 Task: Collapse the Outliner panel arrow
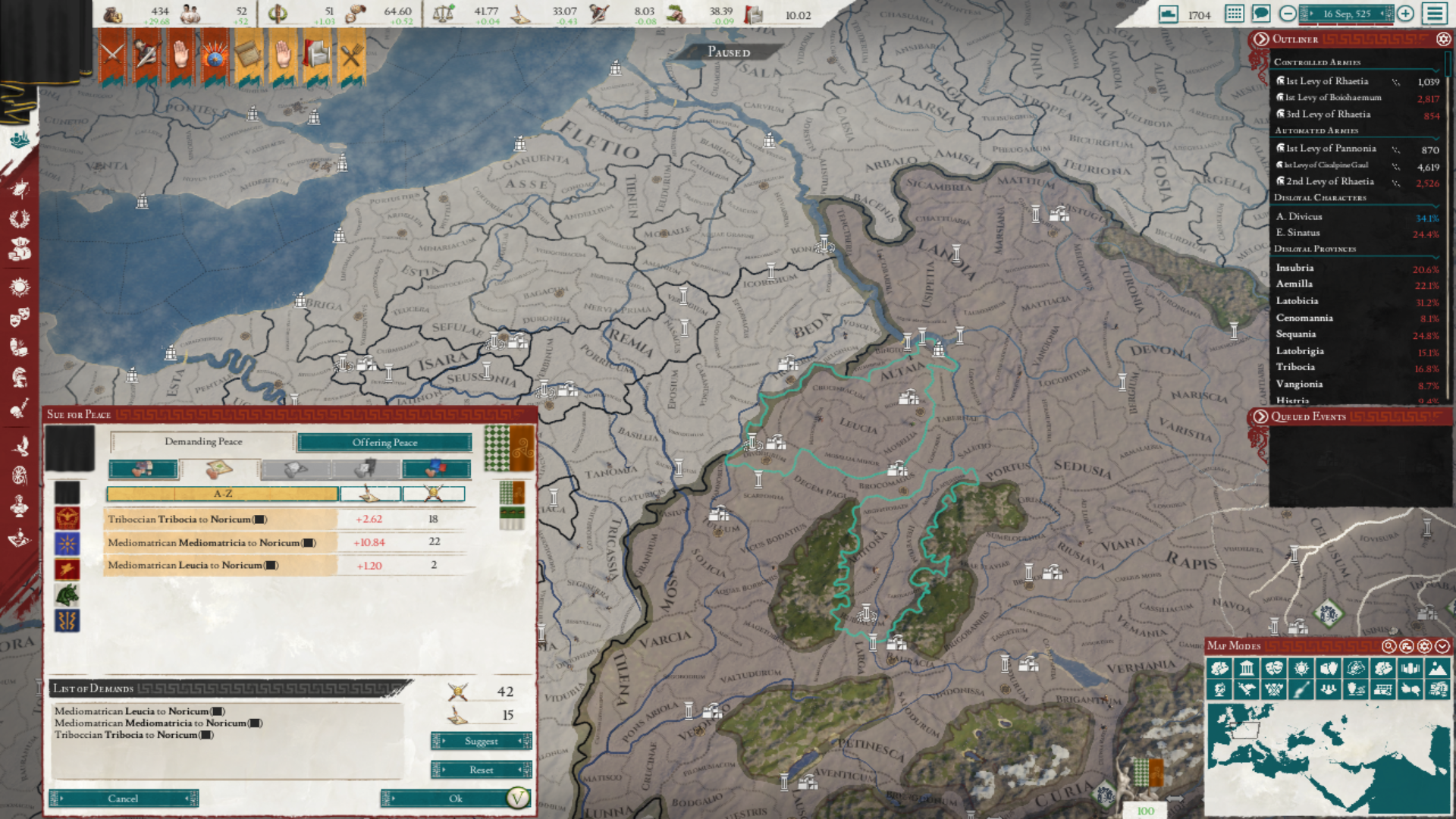tap(1260, 39)
